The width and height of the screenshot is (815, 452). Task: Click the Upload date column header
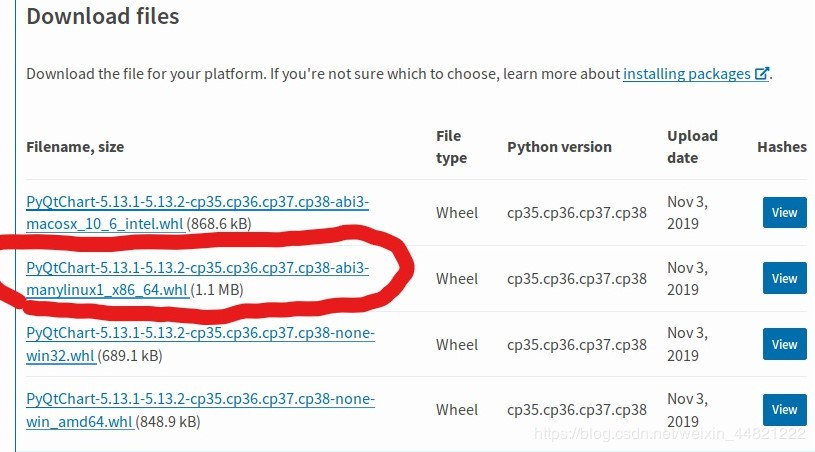(692, 146)
